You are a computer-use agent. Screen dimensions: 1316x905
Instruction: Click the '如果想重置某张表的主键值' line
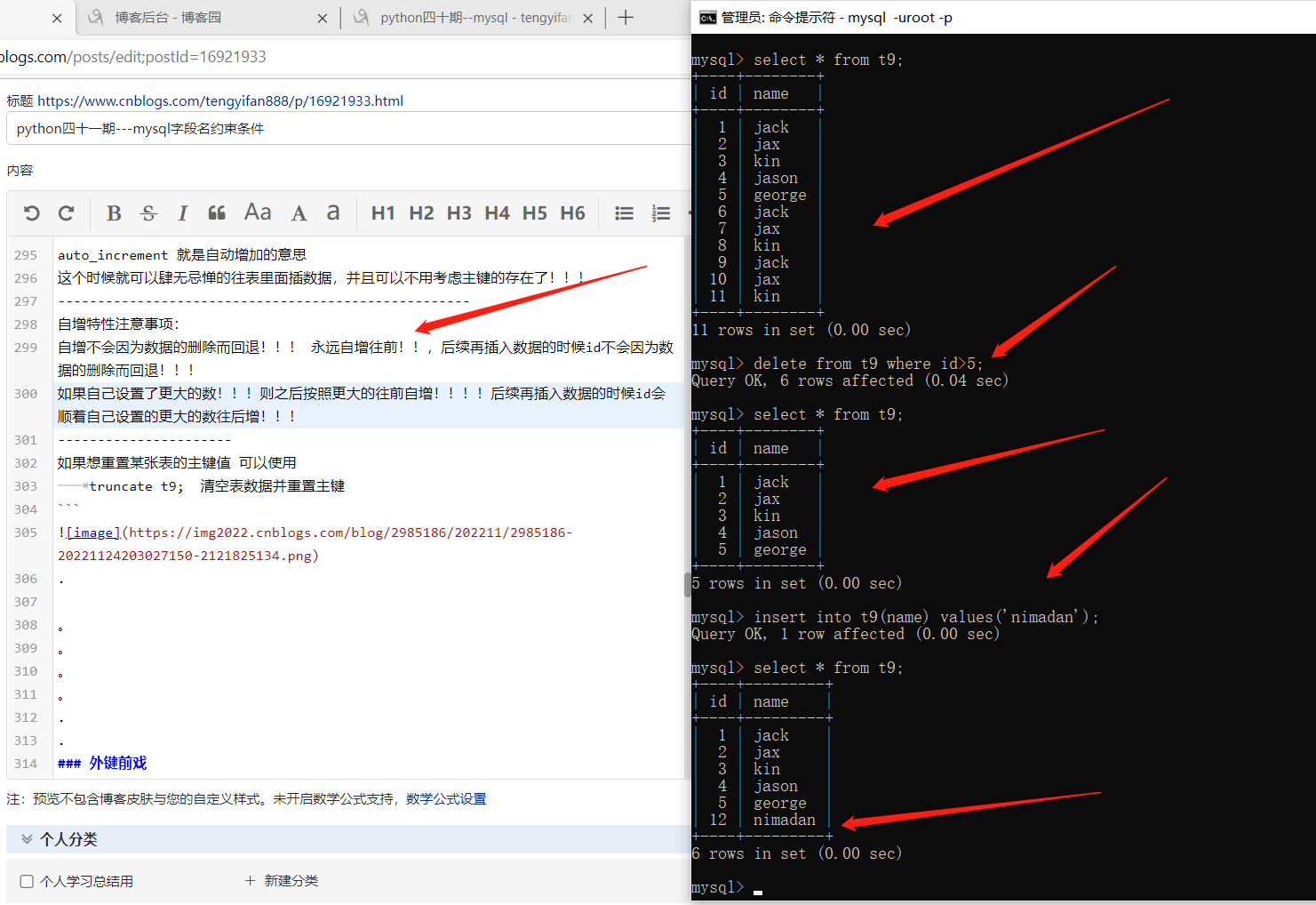[177, 463]
